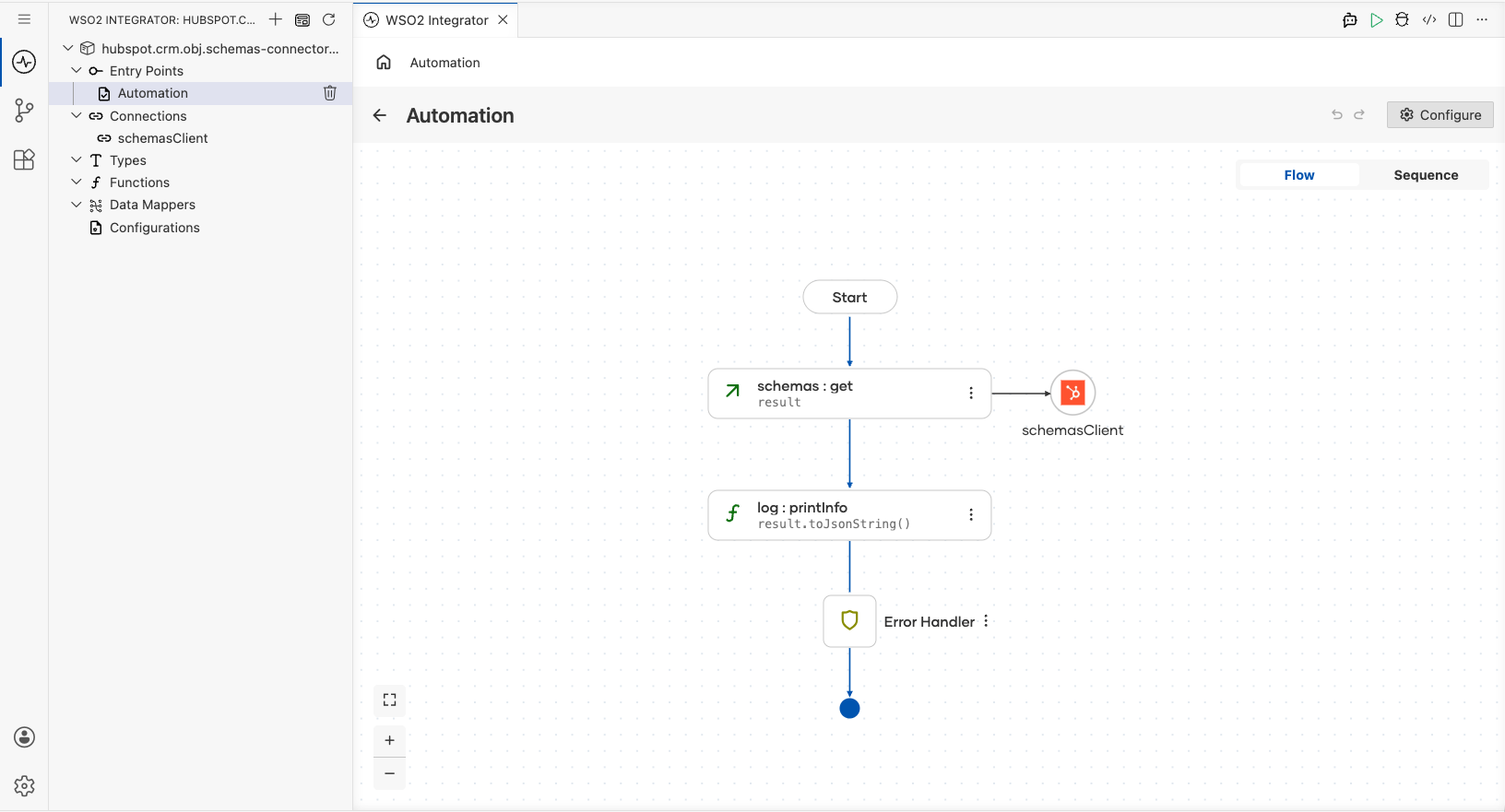This screenshot has width=1505, height=812.
Task: Split the editor layout
Action: pyautogui.click(x=1456, y=20)
